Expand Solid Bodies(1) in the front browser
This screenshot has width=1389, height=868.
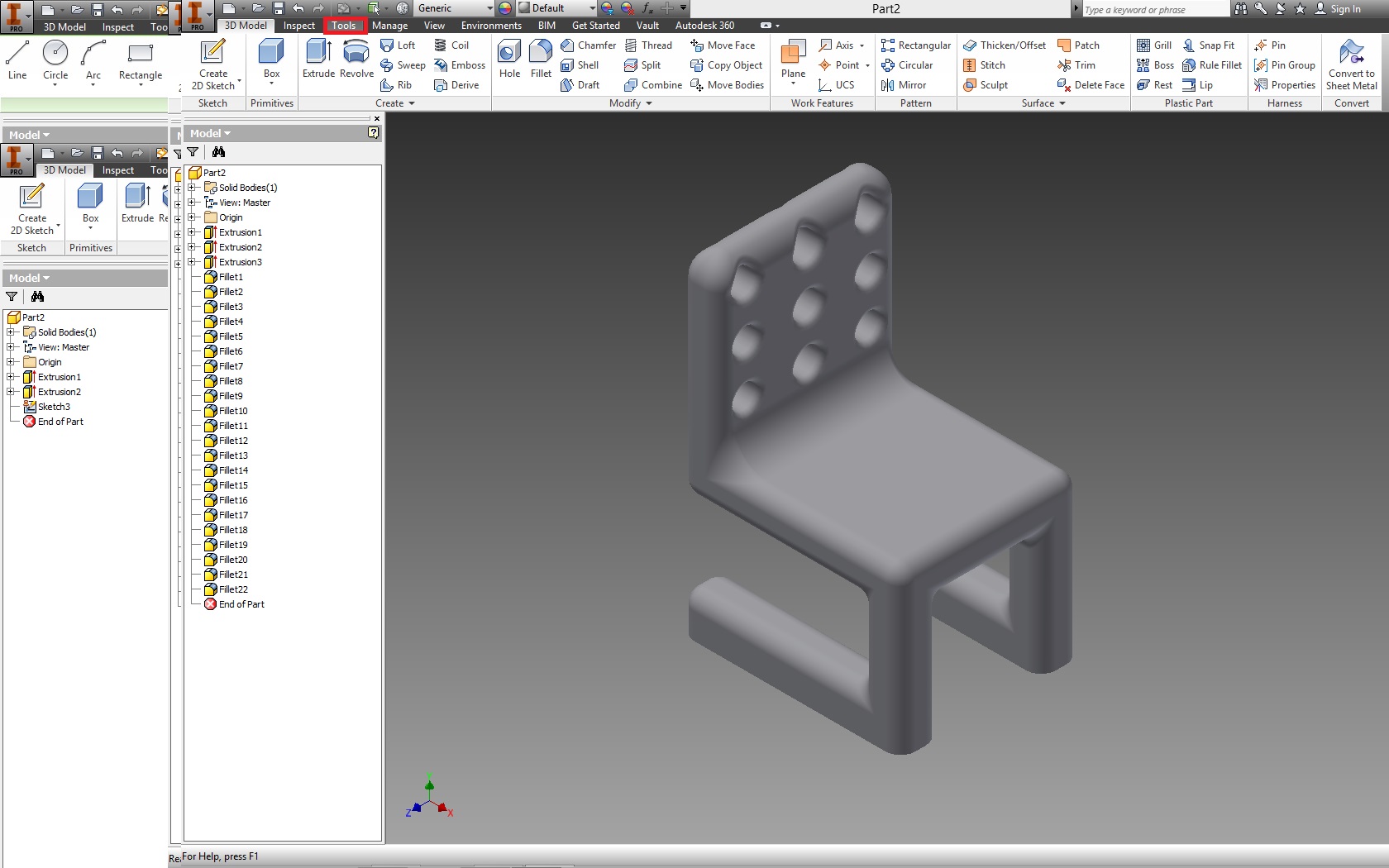point(192,188)
